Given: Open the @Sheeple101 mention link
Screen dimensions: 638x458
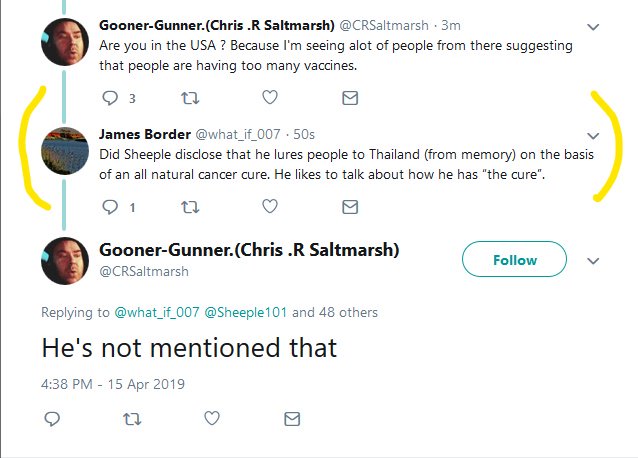Looking at the screenshot, I should pyautogui.click(x=246, y=313).
